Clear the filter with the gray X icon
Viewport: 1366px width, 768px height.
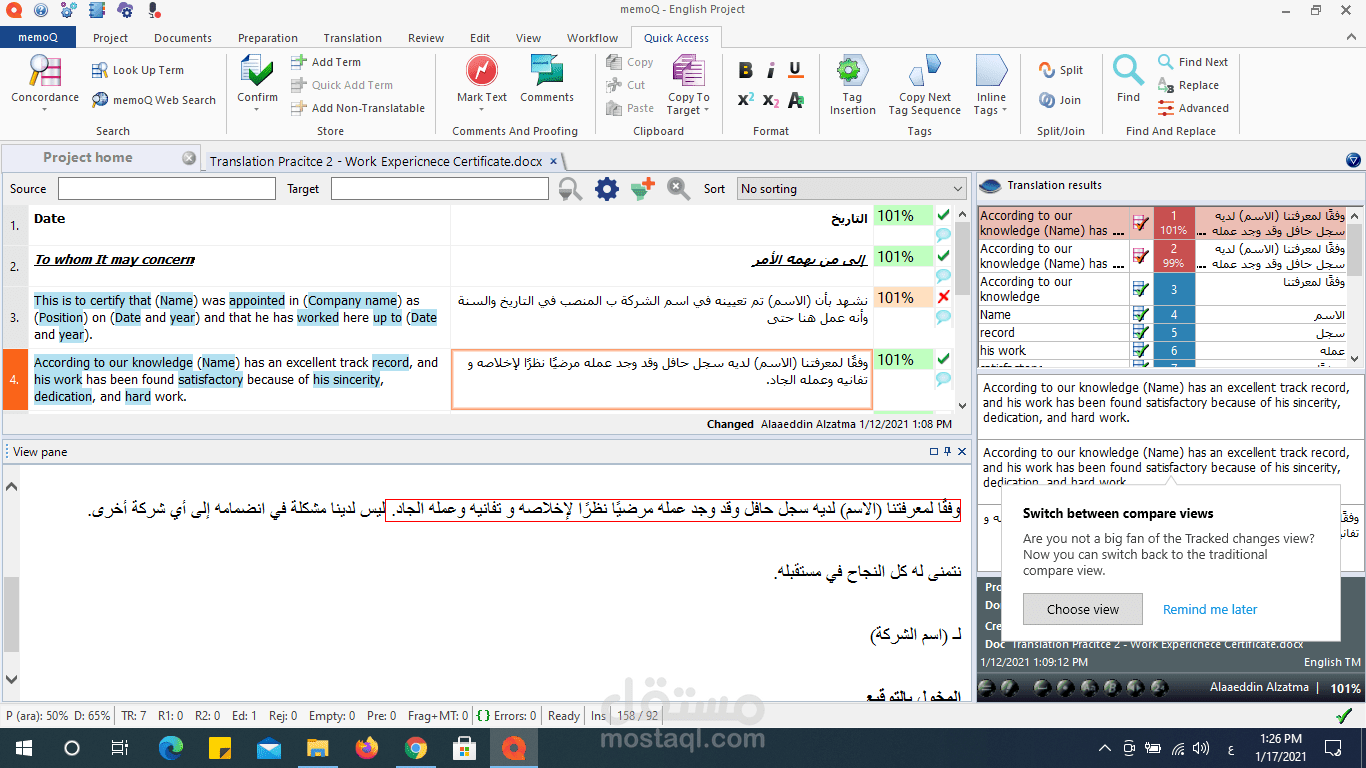tap(679, 188)
